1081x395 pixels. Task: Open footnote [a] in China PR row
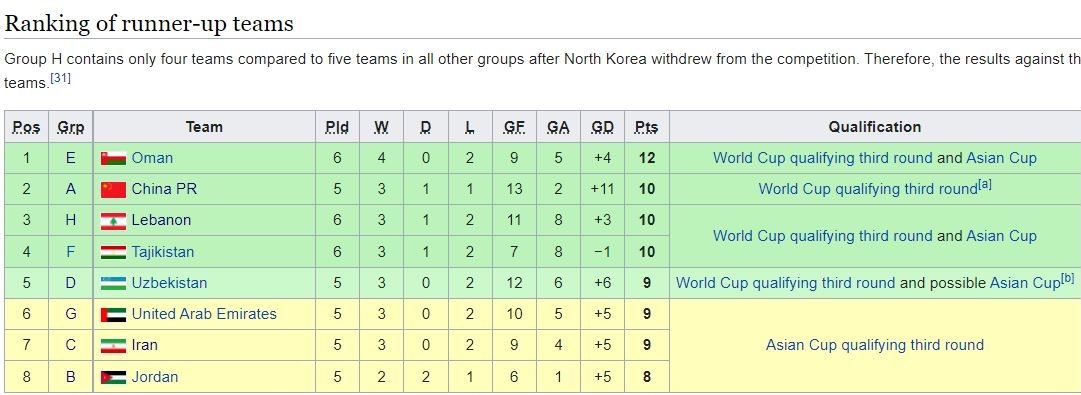[x=985, y=184]
